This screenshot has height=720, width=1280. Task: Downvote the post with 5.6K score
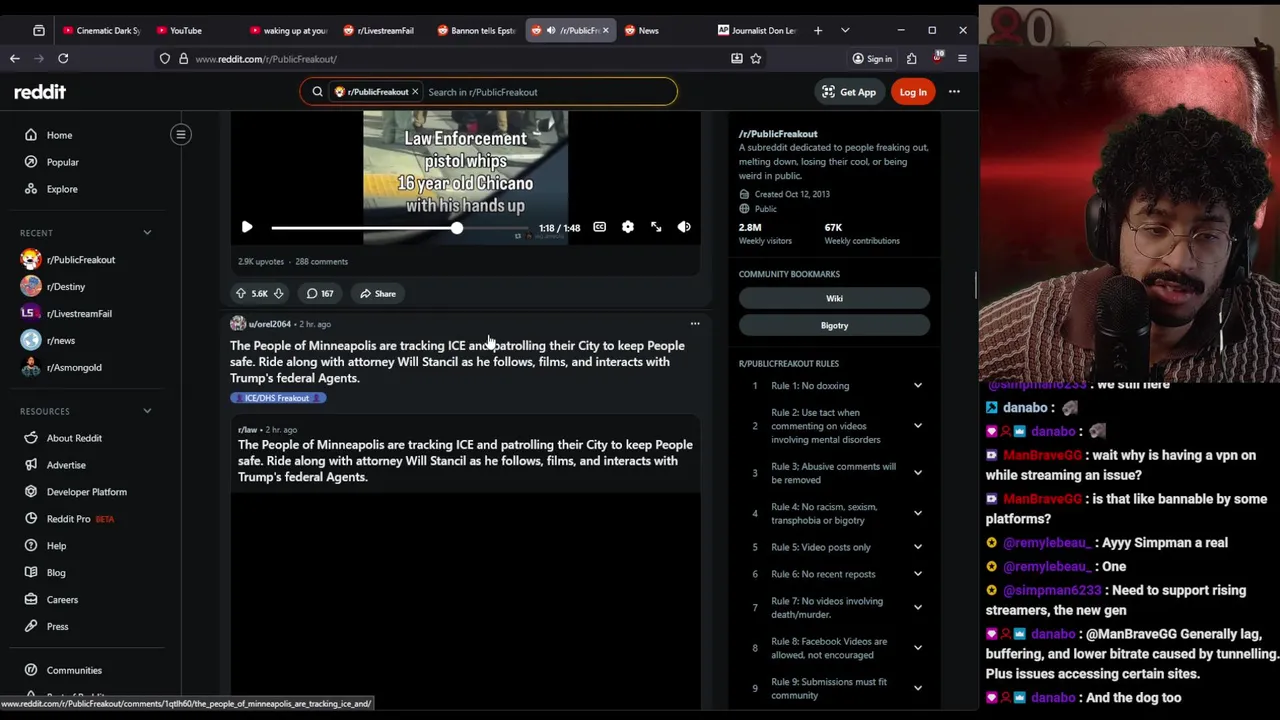[x=278, y=294]
